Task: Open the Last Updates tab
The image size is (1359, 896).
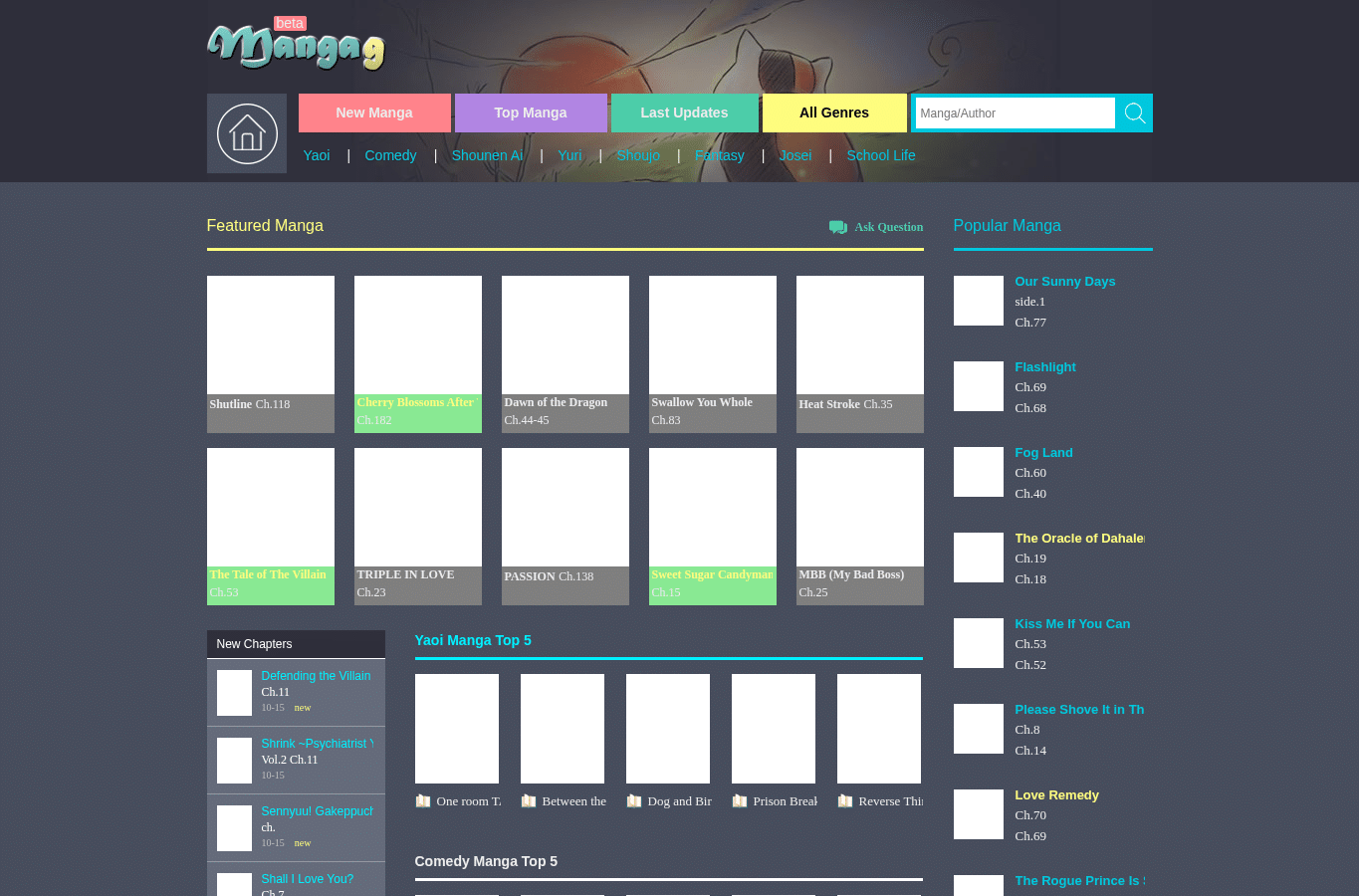Action: pyautogui.click(x=684, y=112)
